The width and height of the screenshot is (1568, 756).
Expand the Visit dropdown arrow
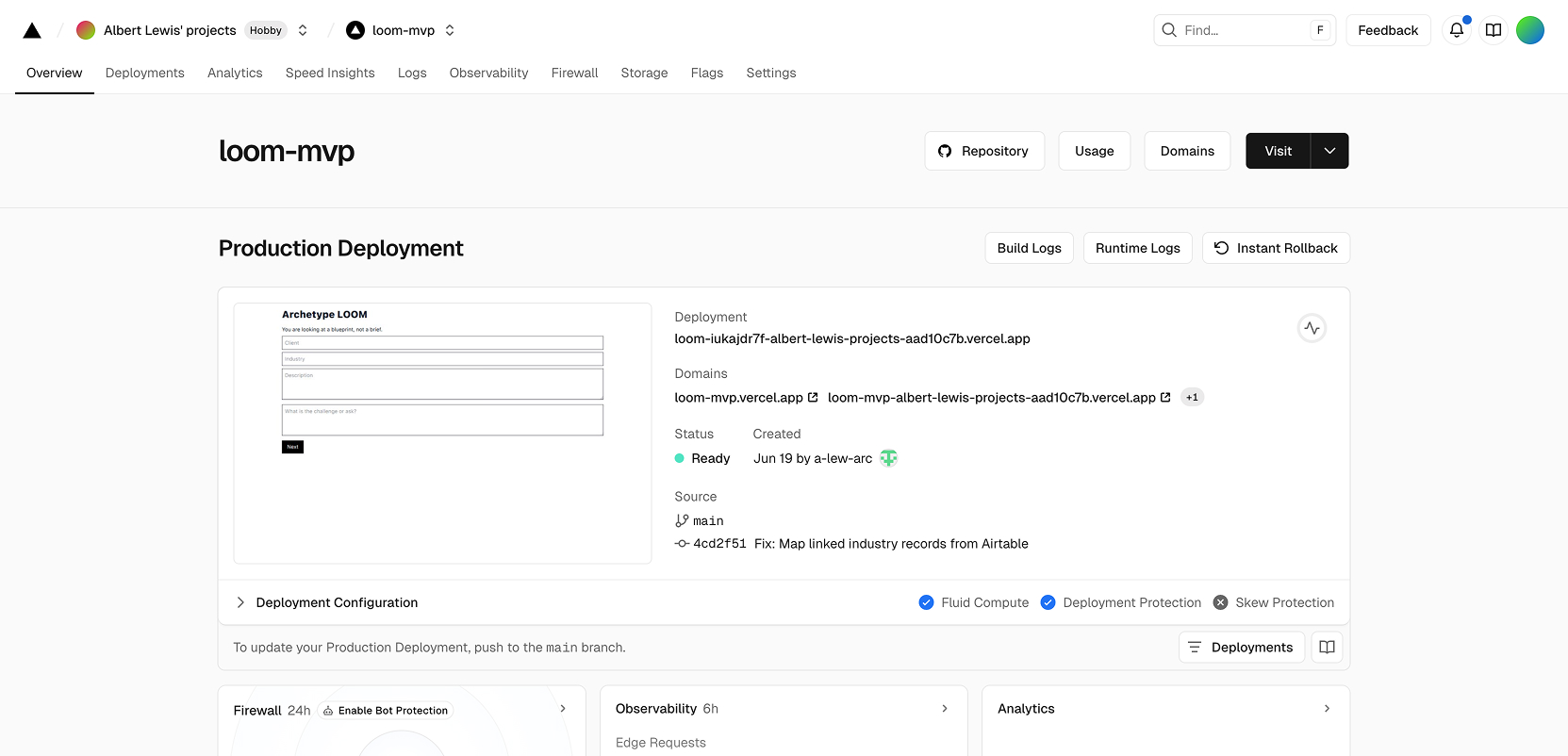click(1329, 151)
